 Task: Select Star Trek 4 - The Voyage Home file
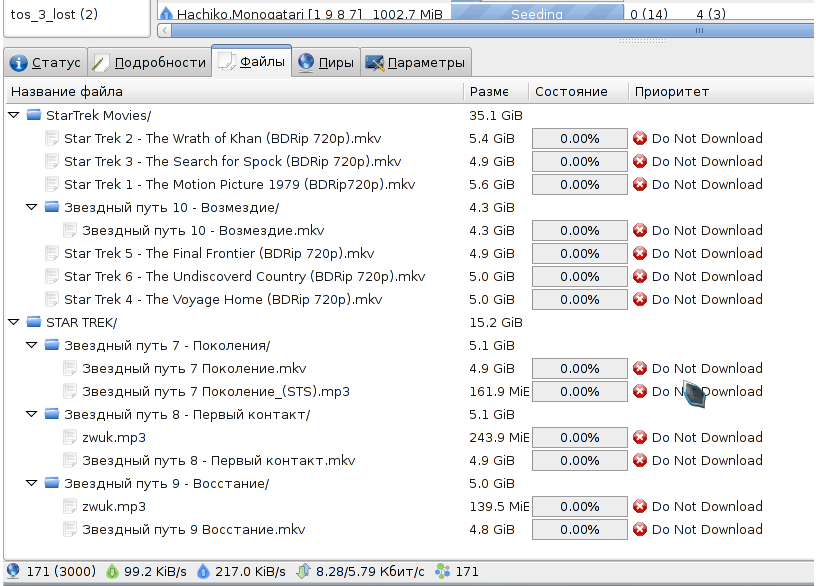click(x=223, y=299)
